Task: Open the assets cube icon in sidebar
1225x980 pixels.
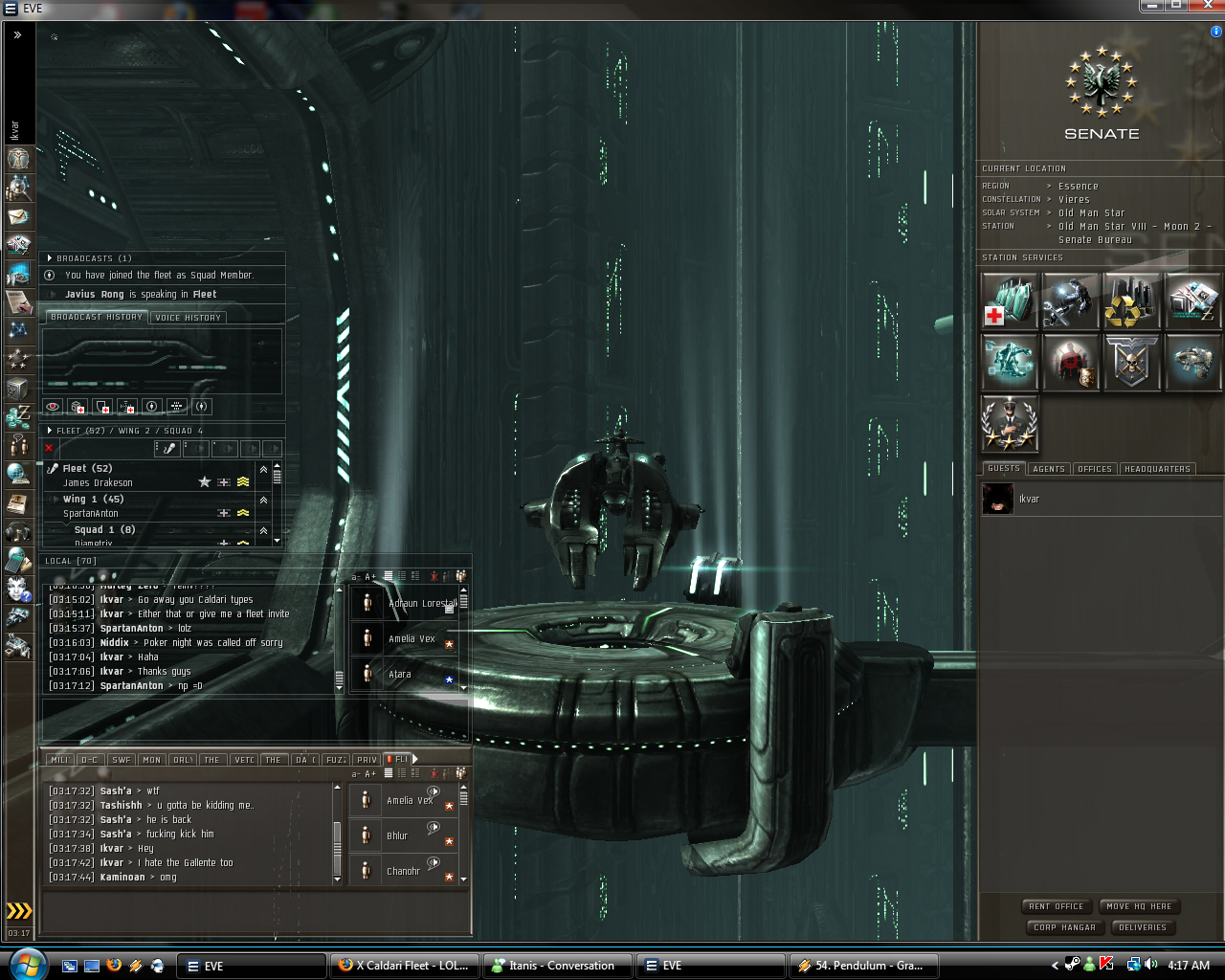Action: (18, 389)
